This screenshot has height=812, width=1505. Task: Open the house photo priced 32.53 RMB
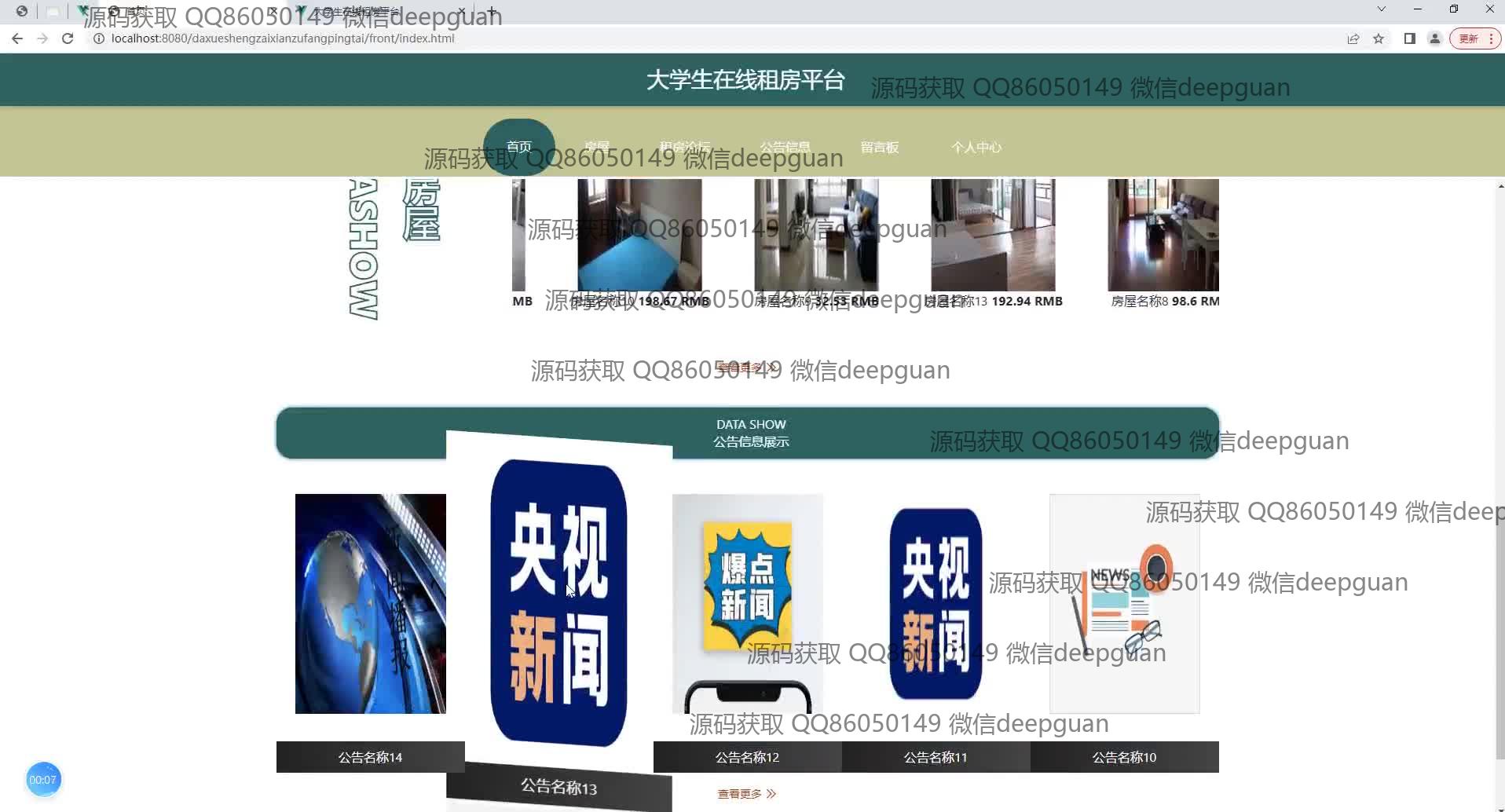point(816,235)
